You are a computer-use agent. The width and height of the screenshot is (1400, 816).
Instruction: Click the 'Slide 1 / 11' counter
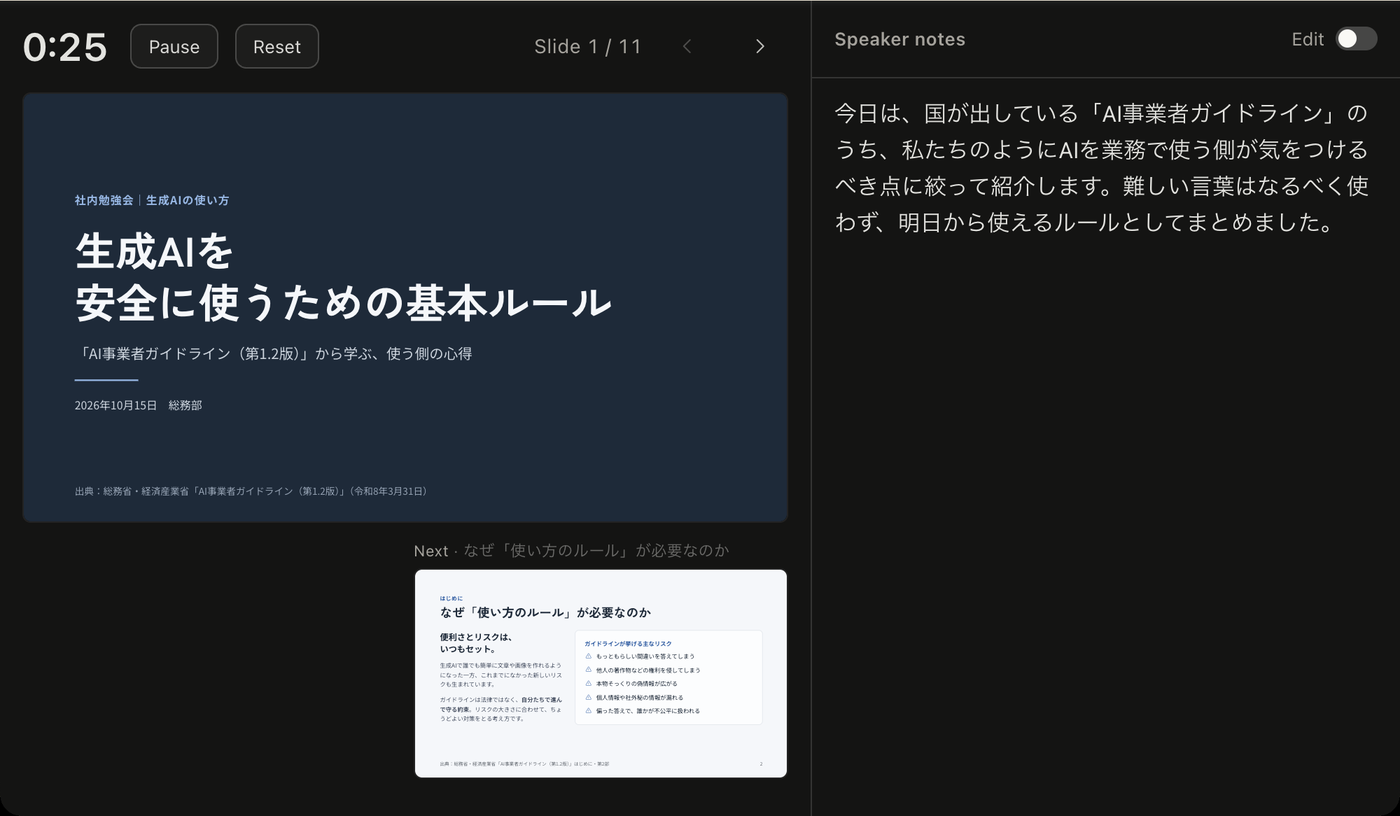click(588, 46)
